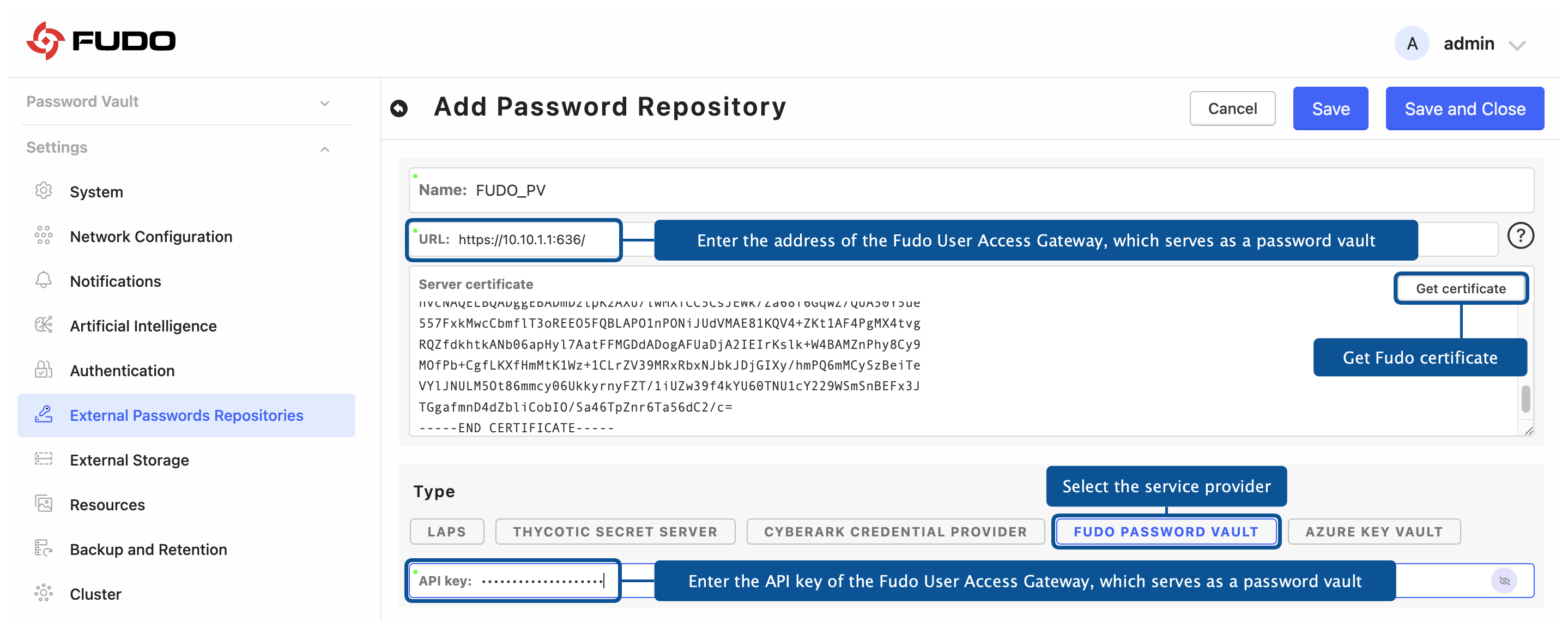
Task: Select Azure Key Vault type
Action: (1373, 532)
